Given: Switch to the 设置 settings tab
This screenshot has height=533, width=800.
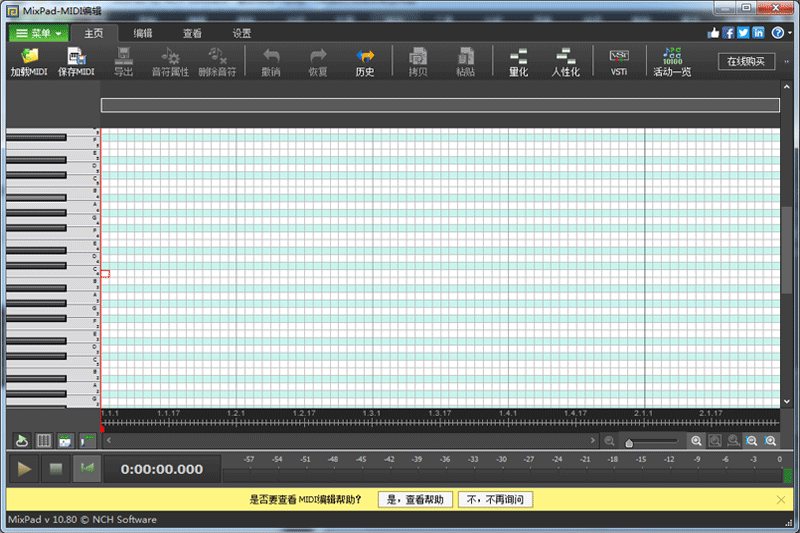Looking at the screenshot, I should click(x=242, y=33).
